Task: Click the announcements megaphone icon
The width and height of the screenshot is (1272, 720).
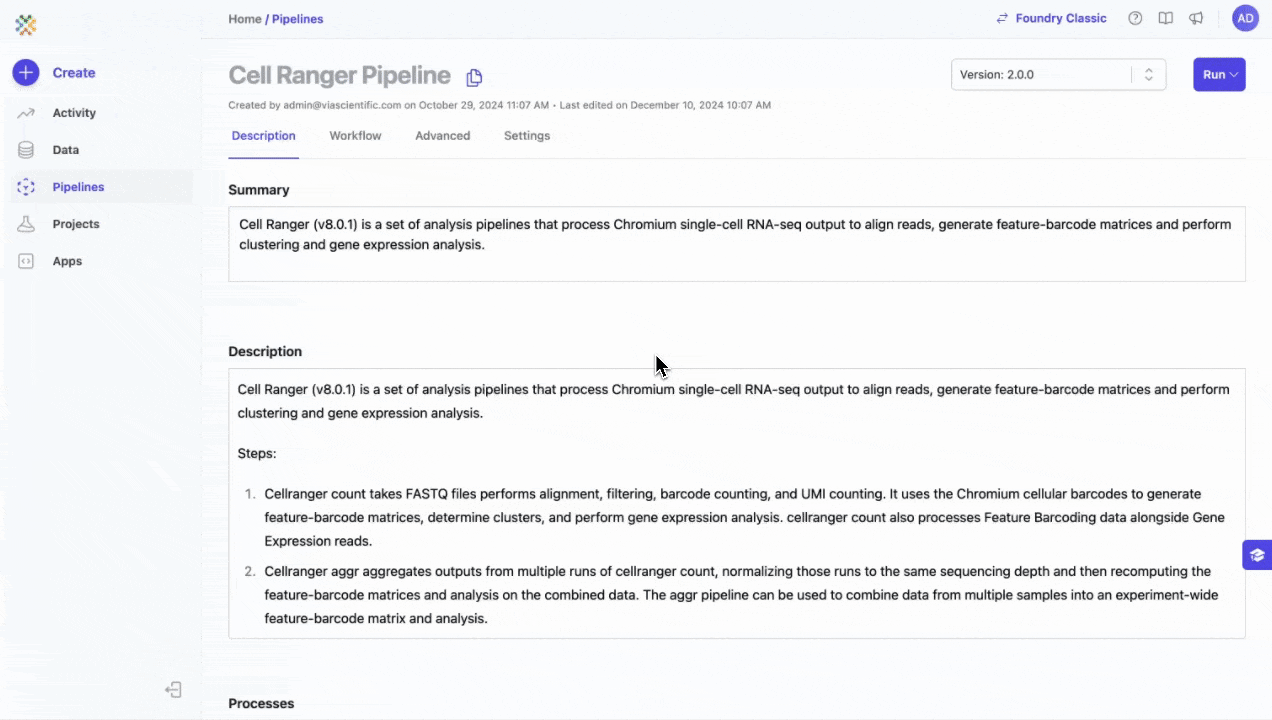Action: coord(1196,18)
